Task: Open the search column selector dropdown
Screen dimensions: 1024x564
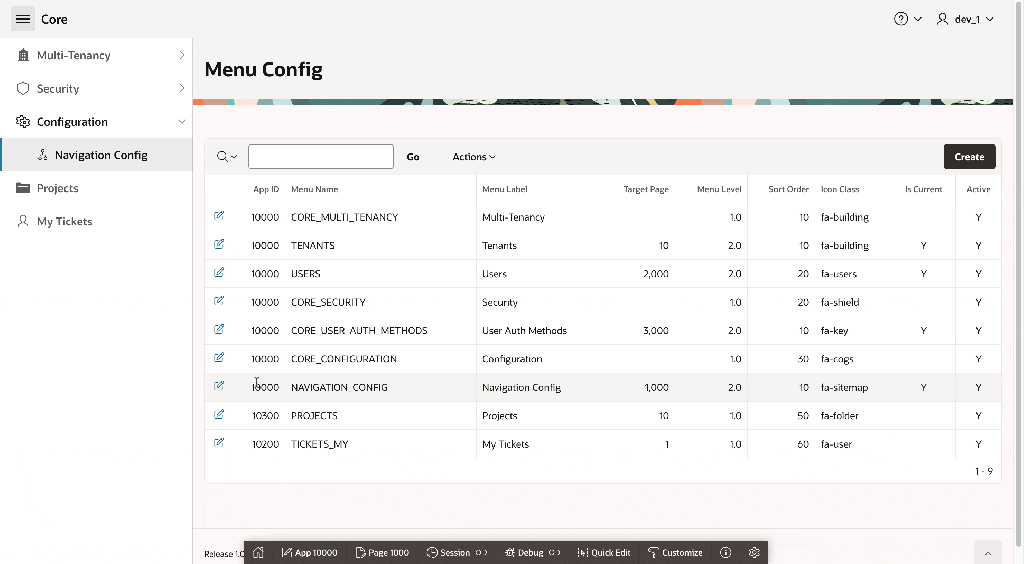Action: pyautogui.click(x=227, y=157)
